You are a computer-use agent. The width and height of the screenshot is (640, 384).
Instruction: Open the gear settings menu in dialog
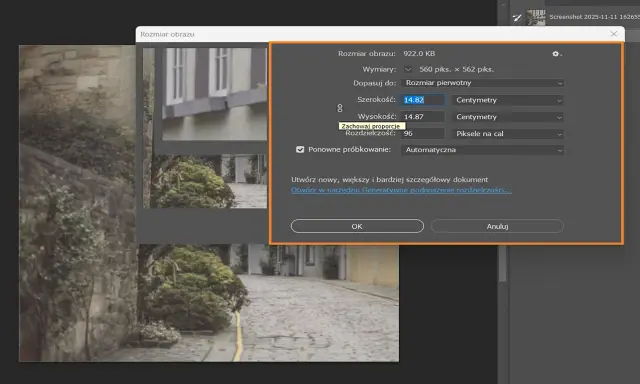[556, 54]
